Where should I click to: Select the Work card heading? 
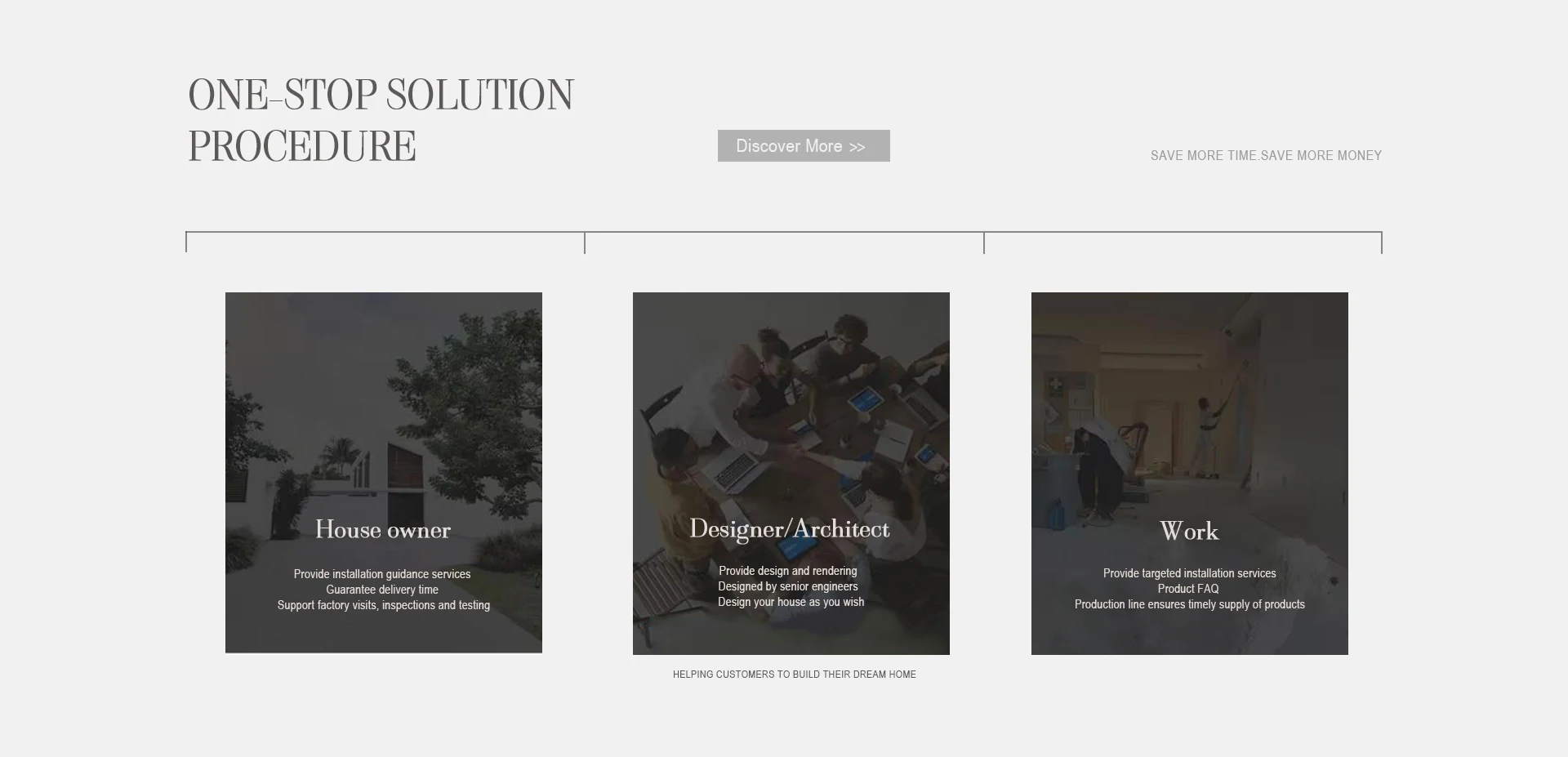pos(1189,532)
